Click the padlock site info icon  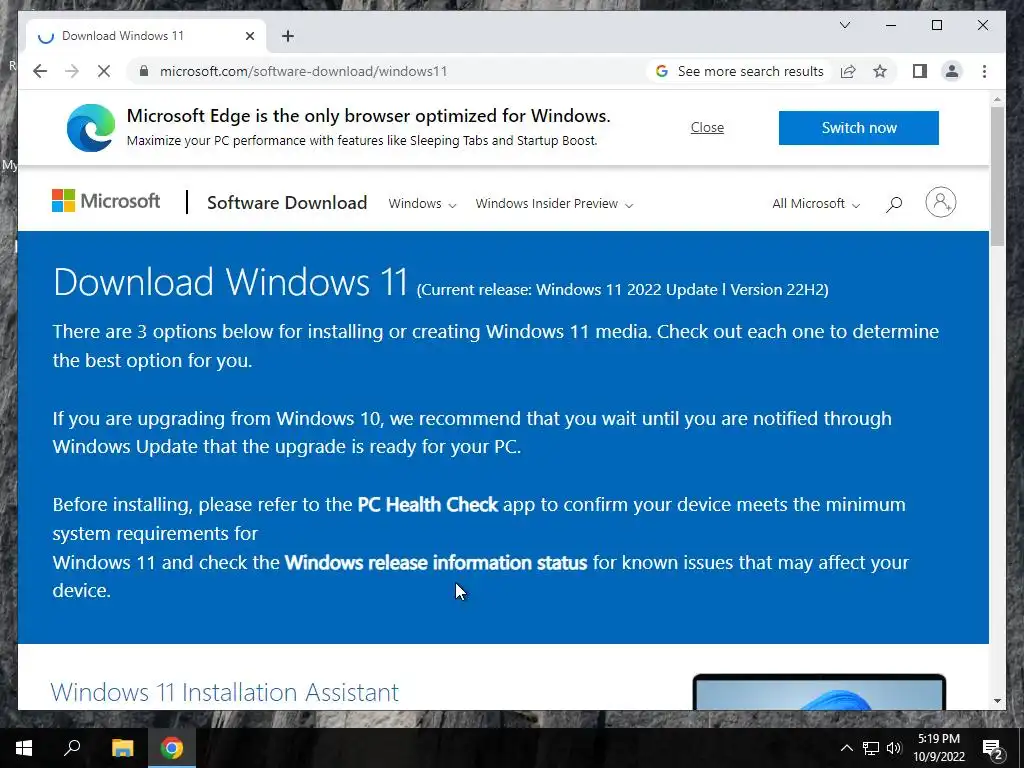(144, 71)
